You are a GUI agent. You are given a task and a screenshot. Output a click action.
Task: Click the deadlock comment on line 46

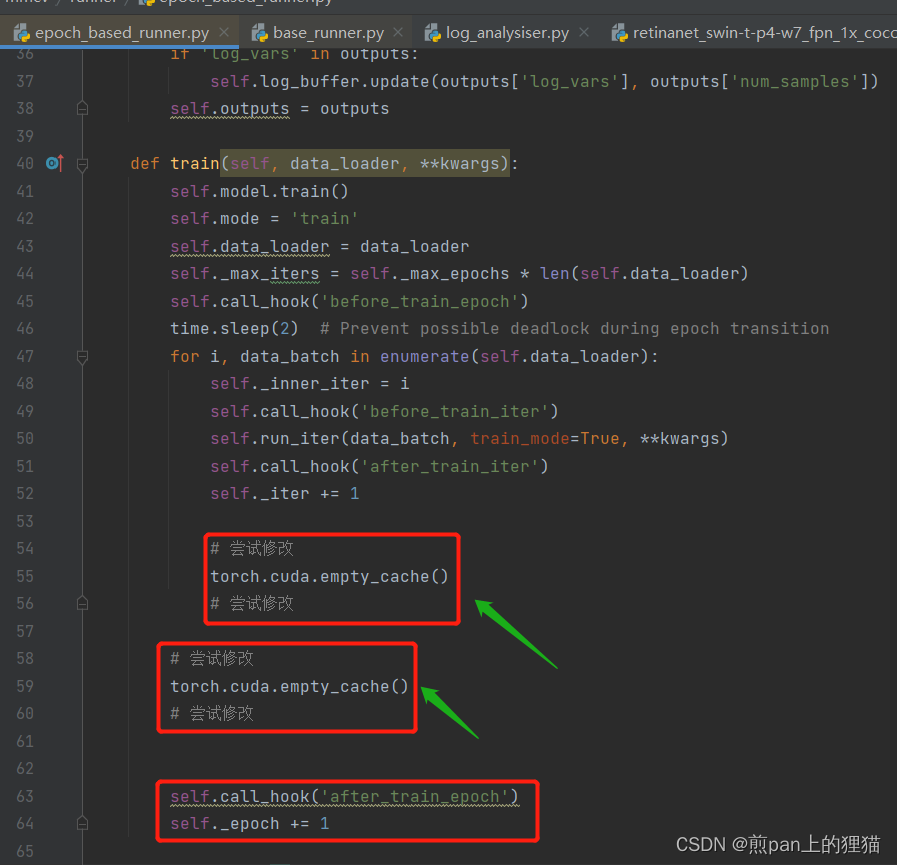[x=574, y=329]
